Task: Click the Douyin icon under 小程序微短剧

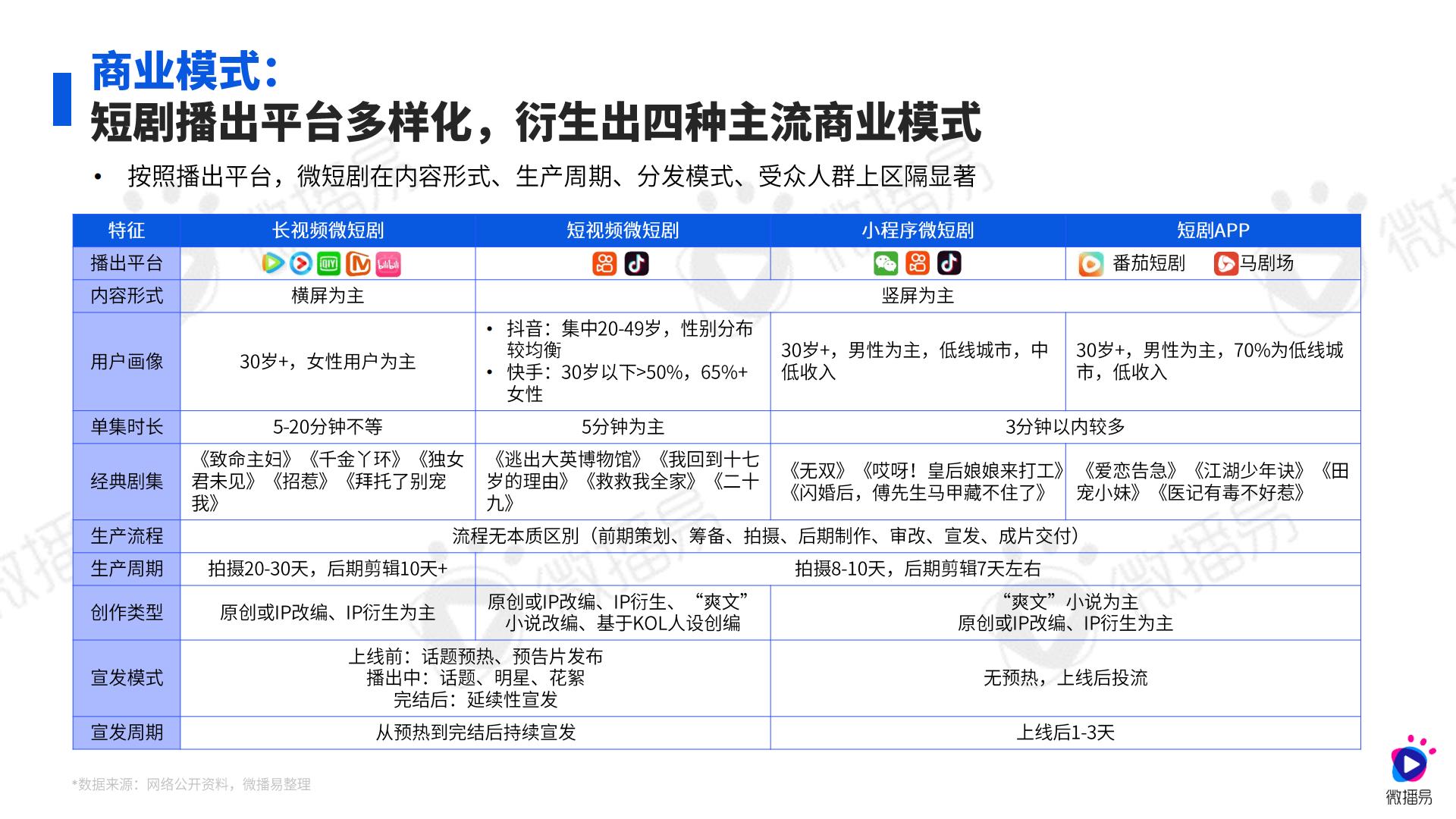Action: tap(949, 263)
